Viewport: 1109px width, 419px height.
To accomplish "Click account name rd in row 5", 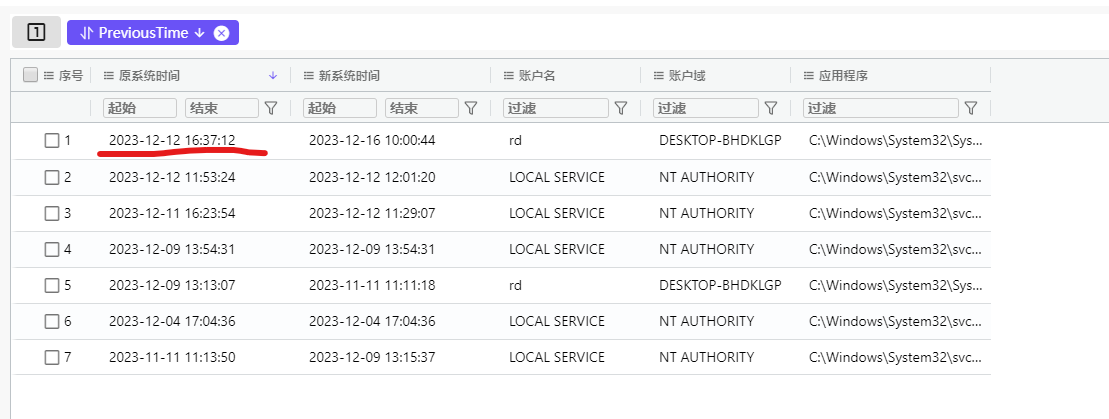I will [515, 285].
